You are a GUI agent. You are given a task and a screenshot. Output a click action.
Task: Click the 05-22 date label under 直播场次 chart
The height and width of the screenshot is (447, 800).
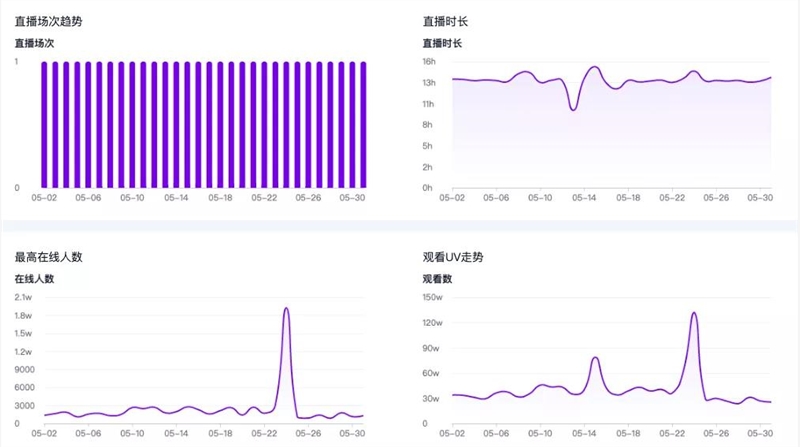point(264,198)
